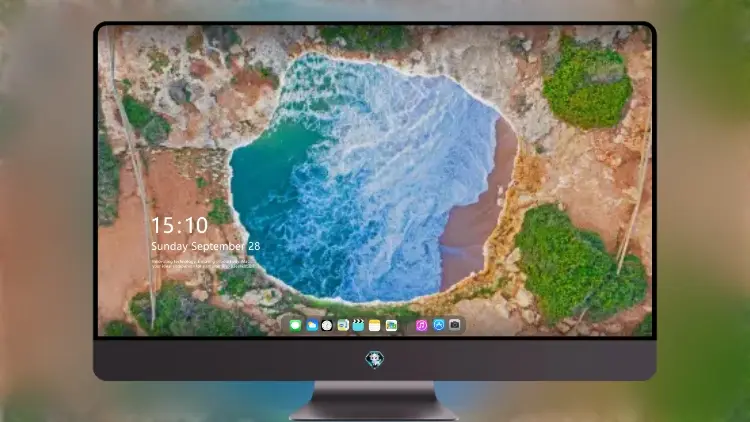Click the monitor stand below the screen
Screen dimensions: 750x422
[375, 400]
